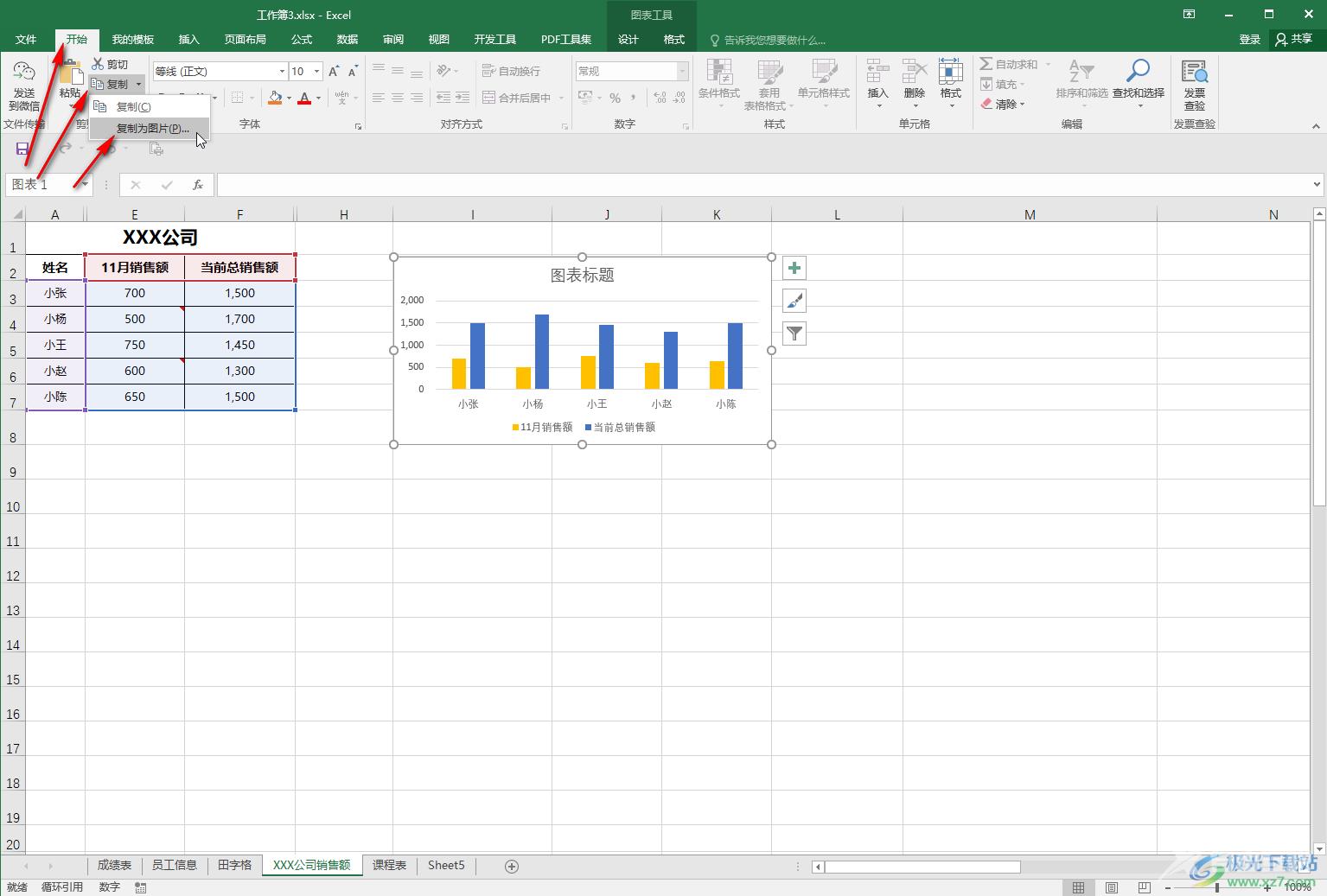Expand font color dropdown arrow
Viewport: 1327px width, 896px height.
pos(318,98)
